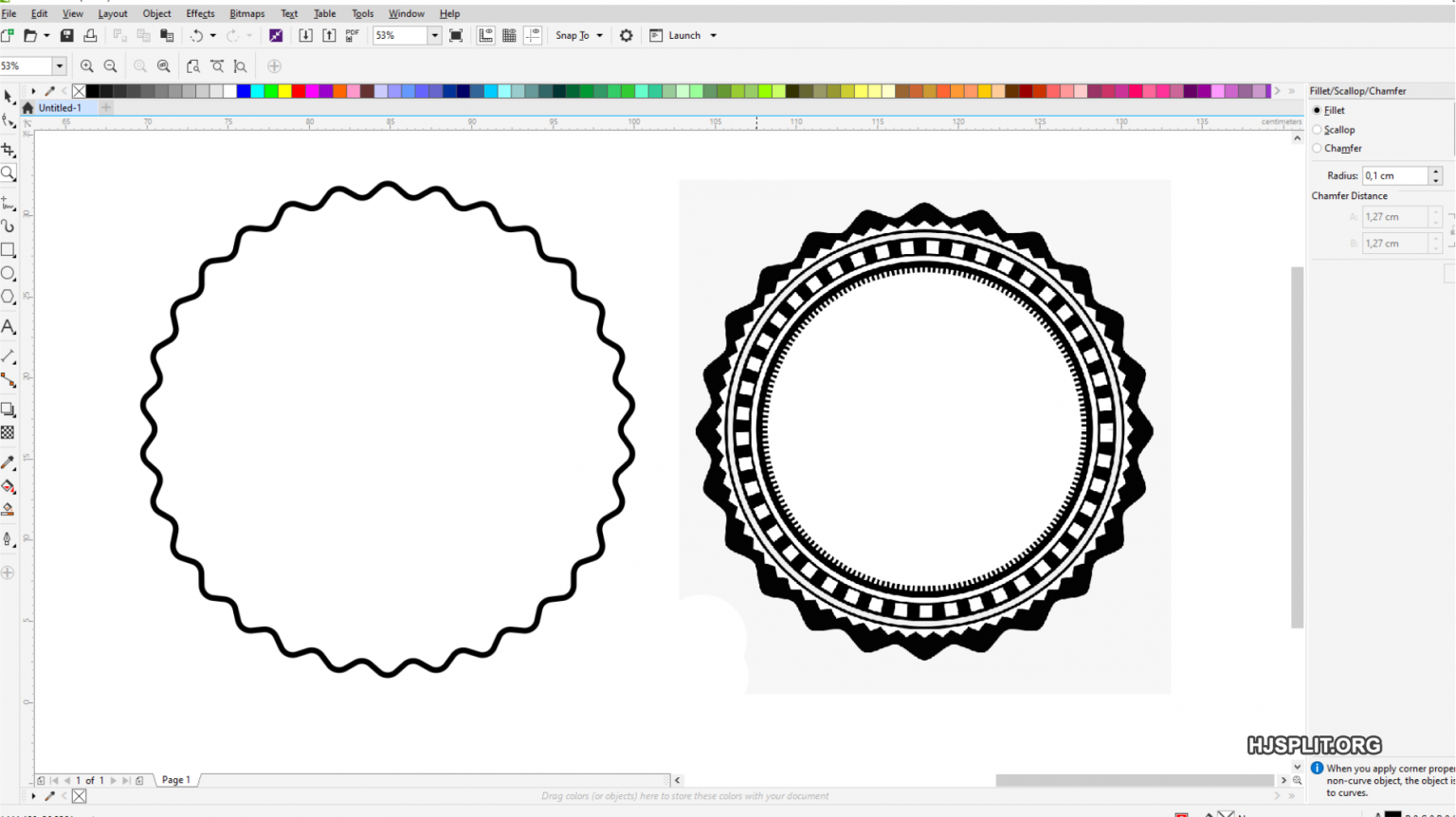Open the Layout menu

coord(113,14)
